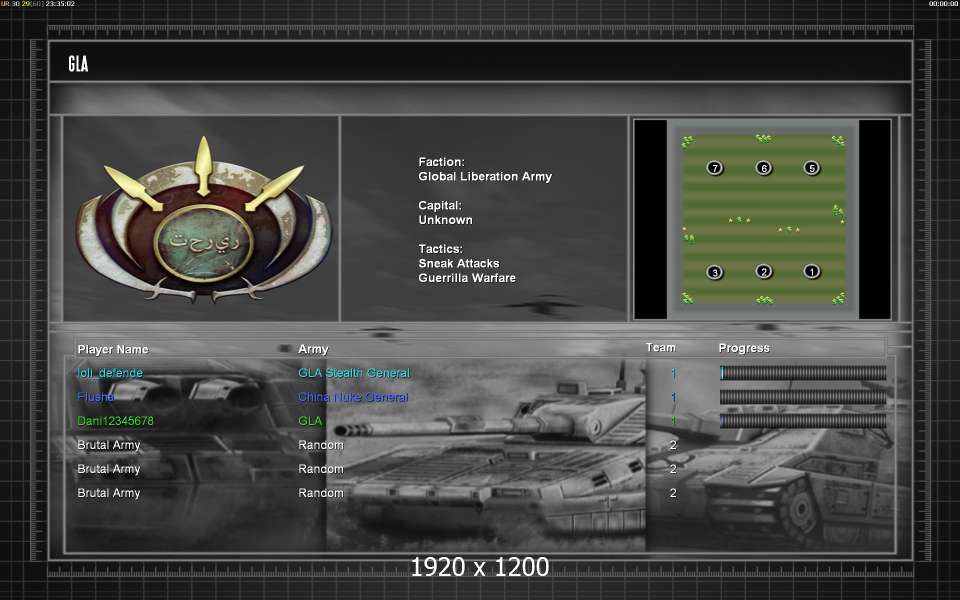Viewport: 960px width, 600px height.
Task: Click team number for Flusha
Action: tap(673, 397)
